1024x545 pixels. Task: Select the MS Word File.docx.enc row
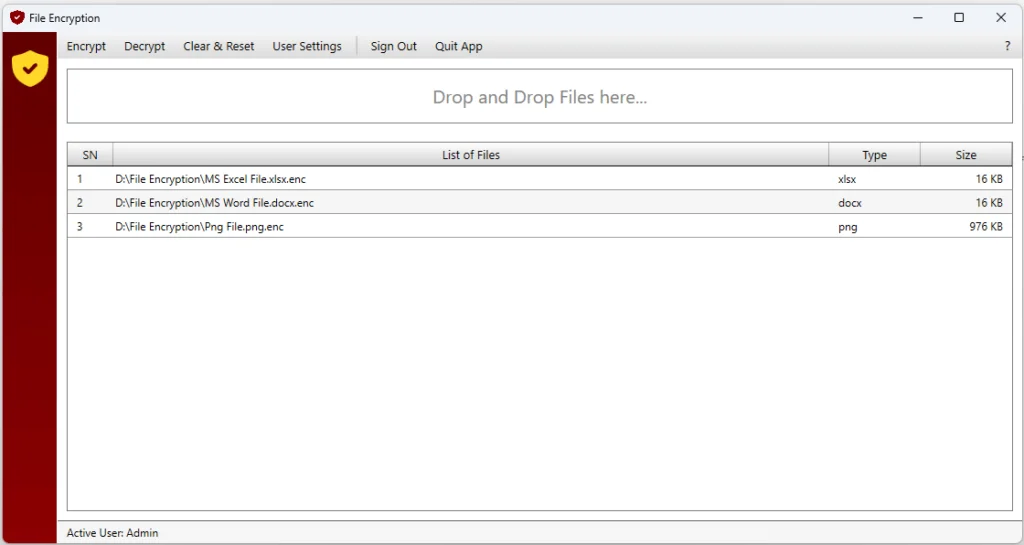click(539, 202)
